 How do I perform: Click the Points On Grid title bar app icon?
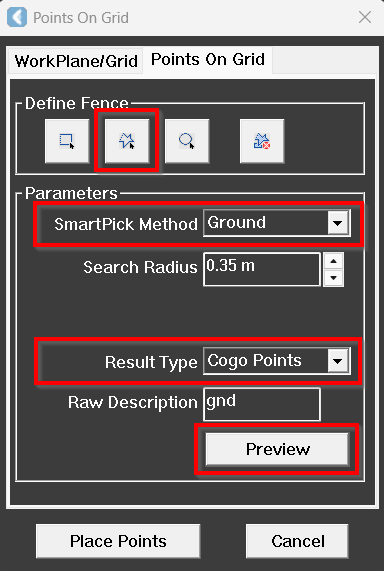pyautogui.click(x=17, y=17)
